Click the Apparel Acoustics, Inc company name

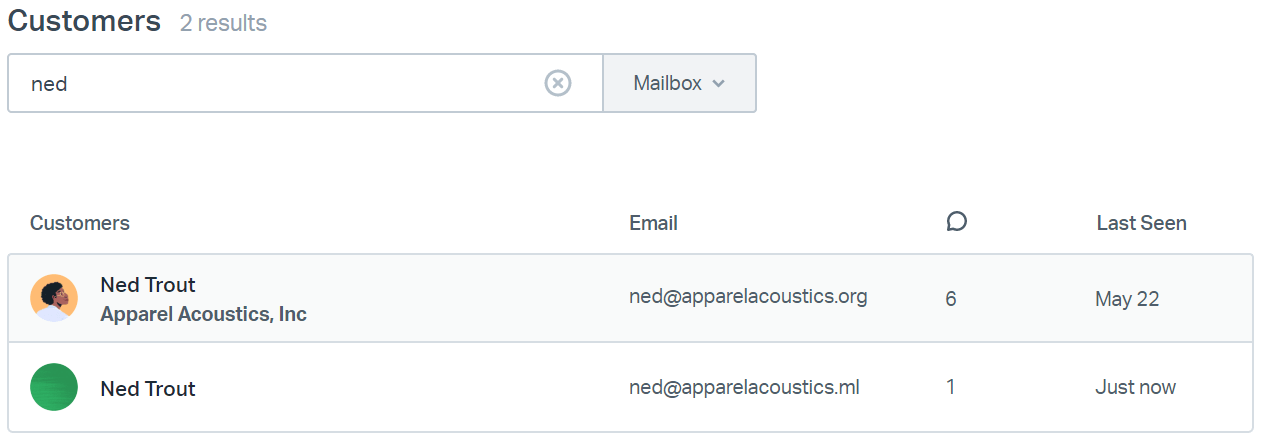[203, 314]
